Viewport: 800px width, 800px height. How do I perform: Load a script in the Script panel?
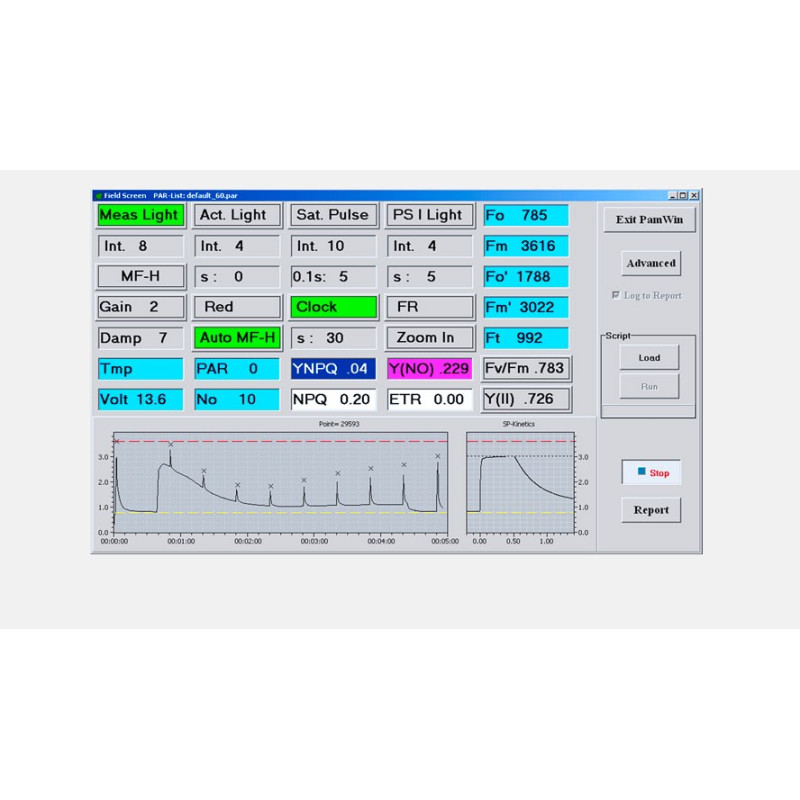pos(649,357)
